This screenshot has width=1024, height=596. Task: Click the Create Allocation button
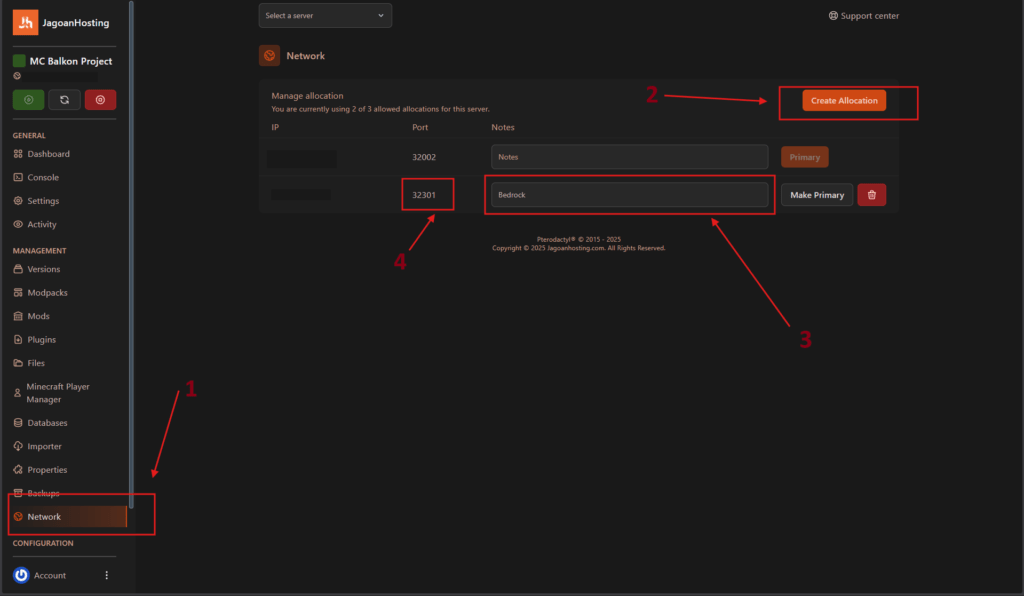(x=843, y=101)
